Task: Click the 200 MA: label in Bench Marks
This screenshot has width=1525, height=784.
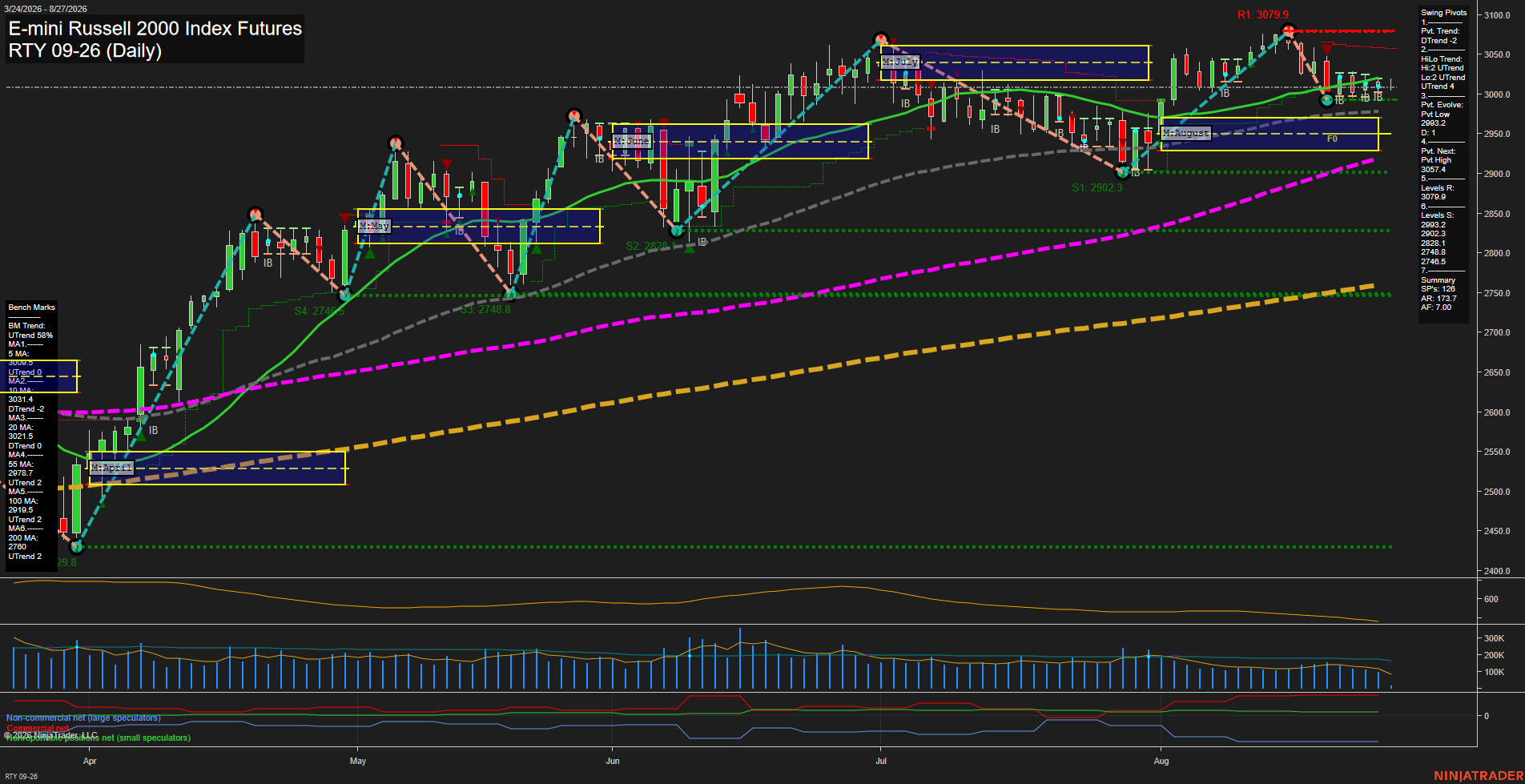Action: (22, 538)
